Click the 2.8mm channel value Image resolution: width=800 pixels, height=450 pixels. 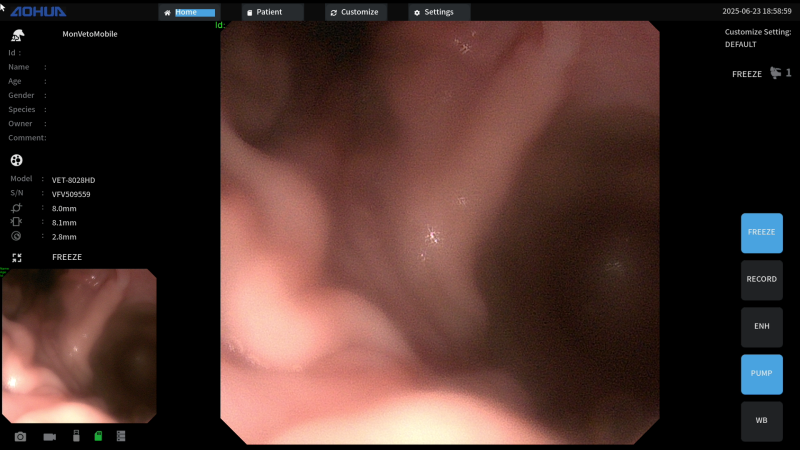pyautogui.click(x=64, y=237)
